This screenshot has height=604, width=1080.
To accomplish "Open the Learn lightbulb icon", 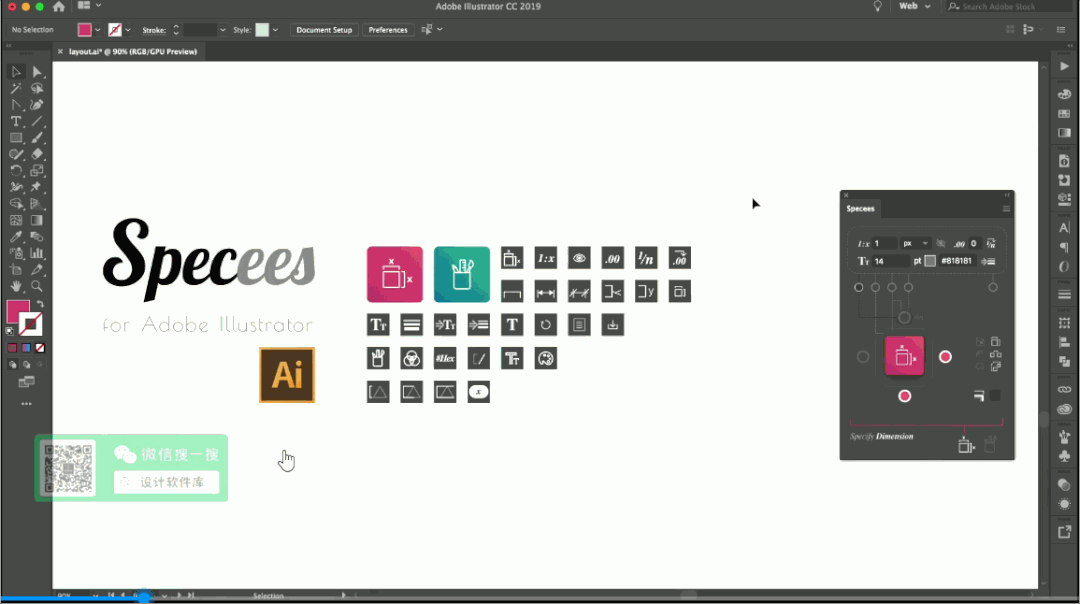I will coord(878,6).
